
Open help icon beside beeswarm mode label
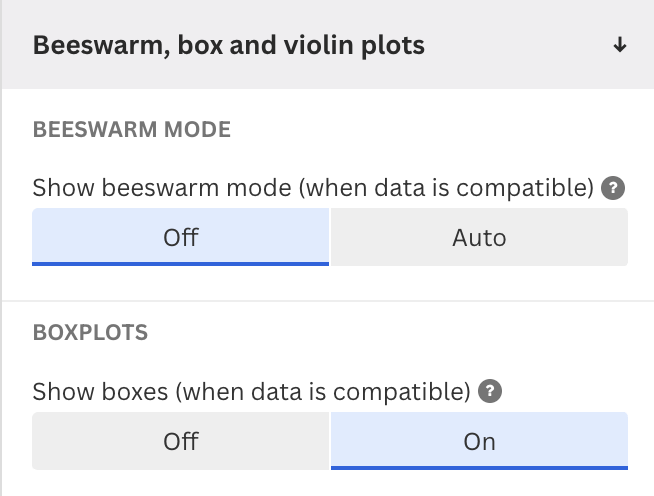pos(613,188)
